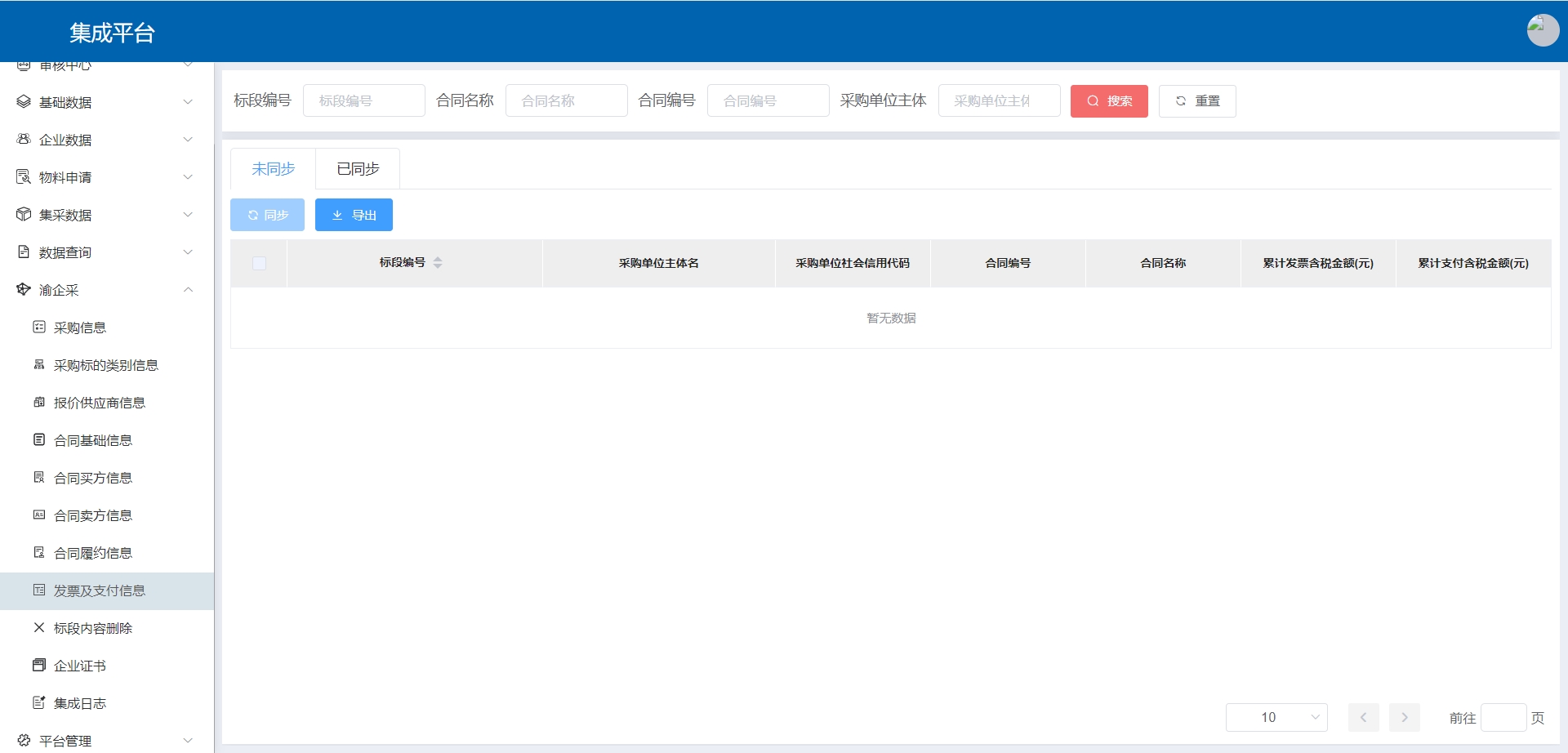Viewport: 1568px width, 753px height.
Task: Open the page size dropdown showing 10
Action: coord(1276,718)
